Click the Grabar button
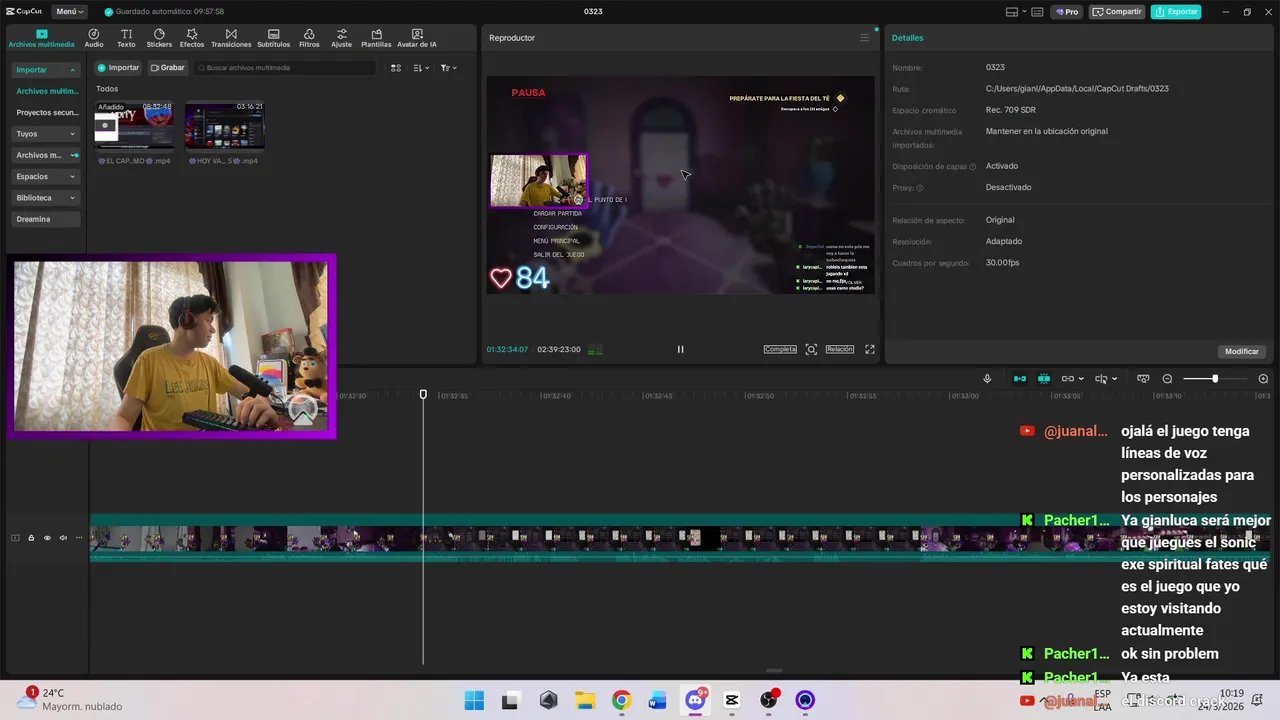1280x720 pixels. tap(167, 68)
